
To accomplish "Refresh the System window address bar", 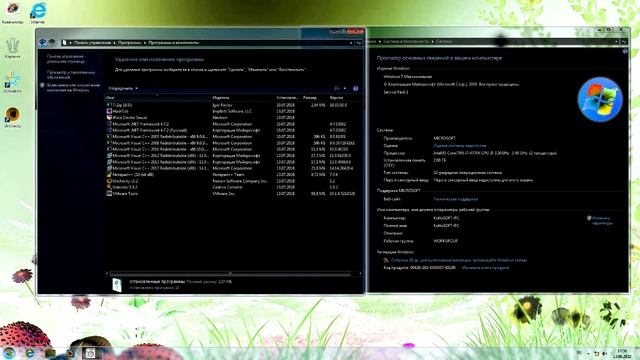I will tap(624, 42).
